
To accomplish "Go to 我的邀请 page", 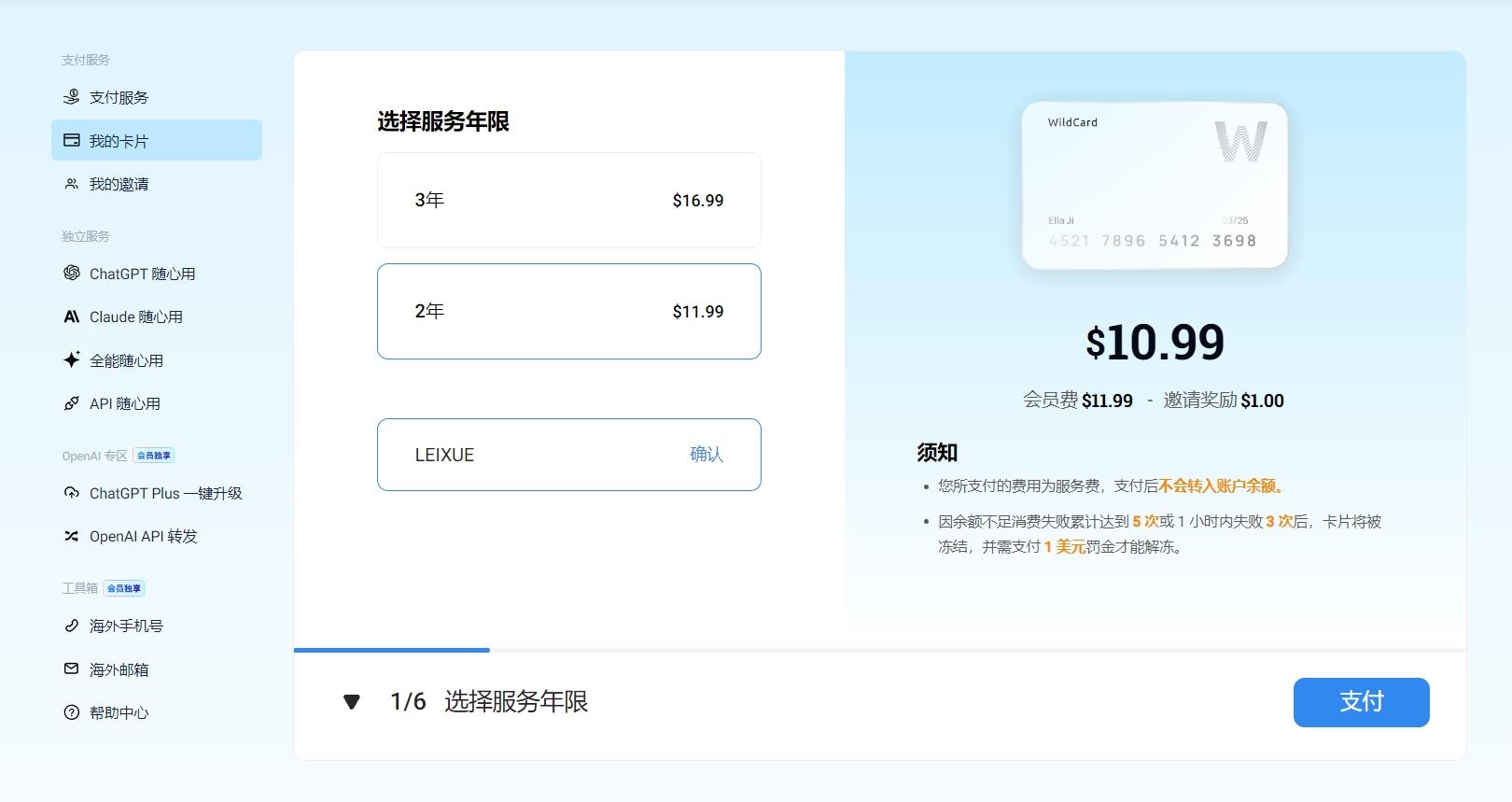I will tap(157, 184).
